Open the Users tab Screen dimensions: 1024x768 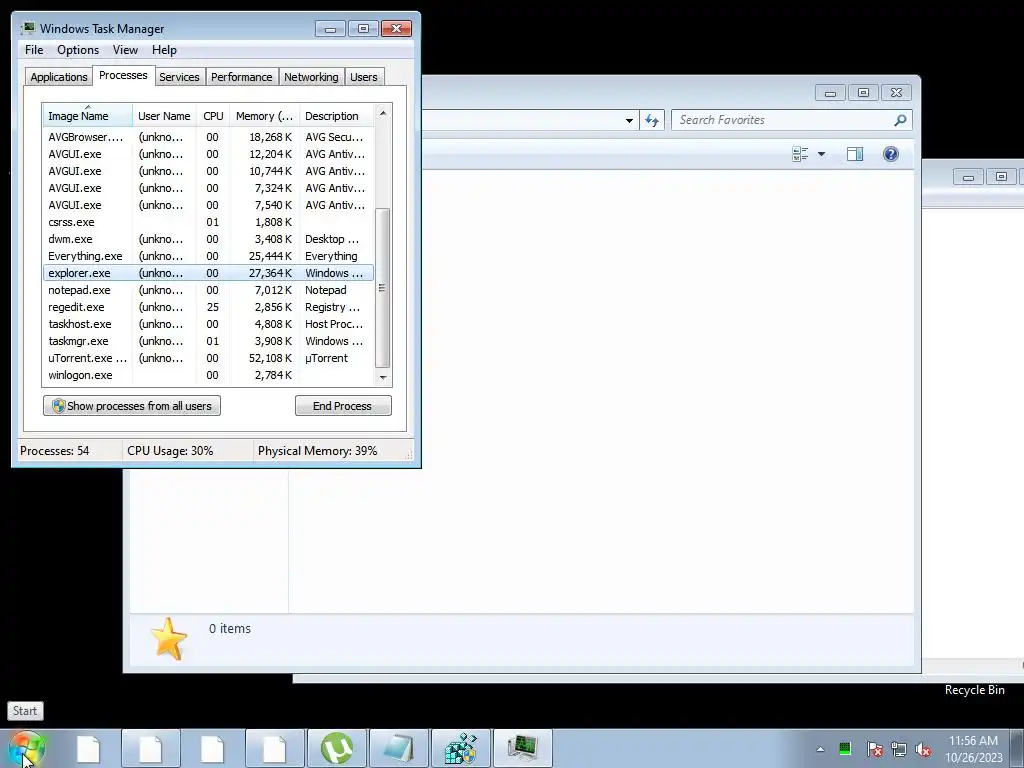363,77
